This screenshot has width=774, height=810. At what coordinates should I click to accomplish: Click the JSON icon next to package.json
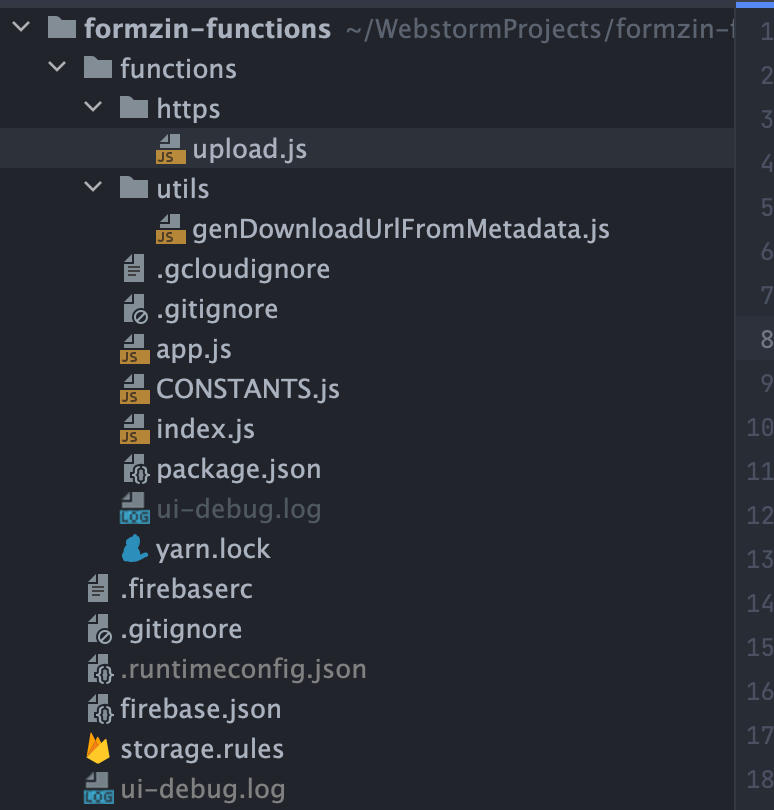[x=134, y=469]
